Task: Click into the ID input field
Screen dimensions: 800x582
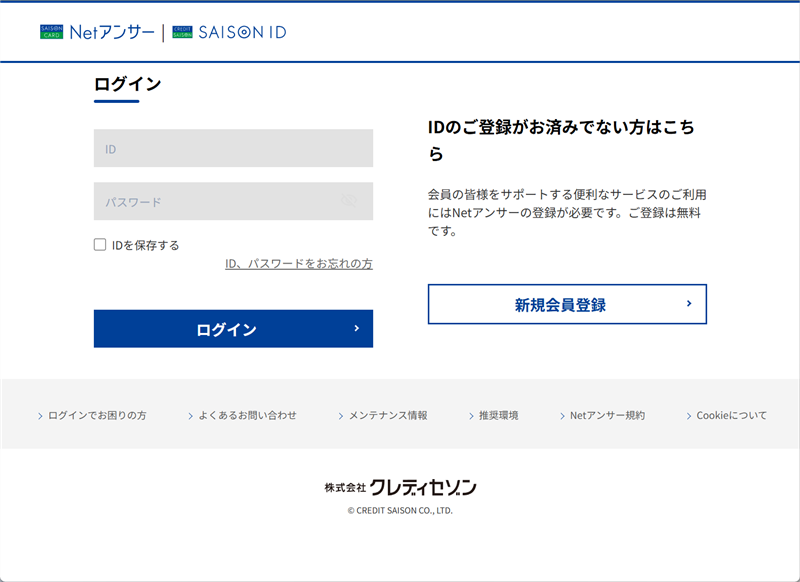Action: click(233, 148)
